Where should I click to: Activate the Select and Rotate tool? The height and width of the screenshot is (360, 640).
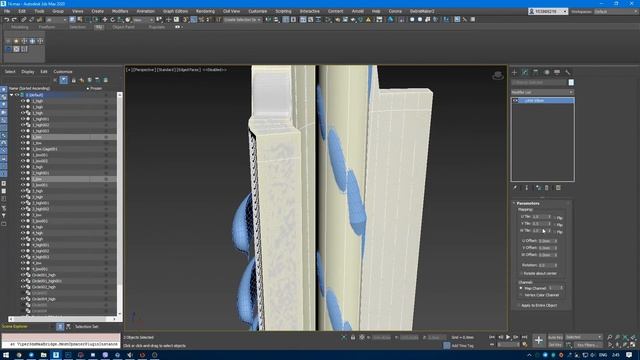(x=113, y=20)
